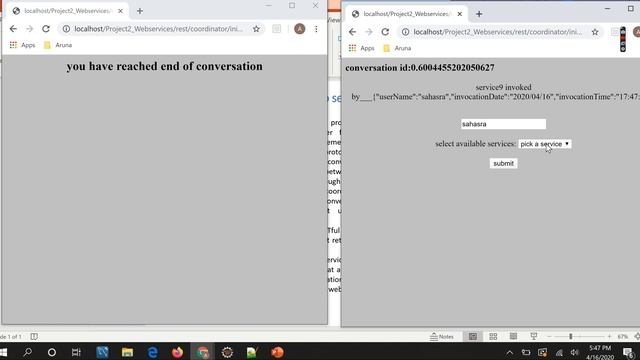Close the tab in left browser window
Image resolution: width=640 pixels, height=360 pixels.
tap(120, 11)
